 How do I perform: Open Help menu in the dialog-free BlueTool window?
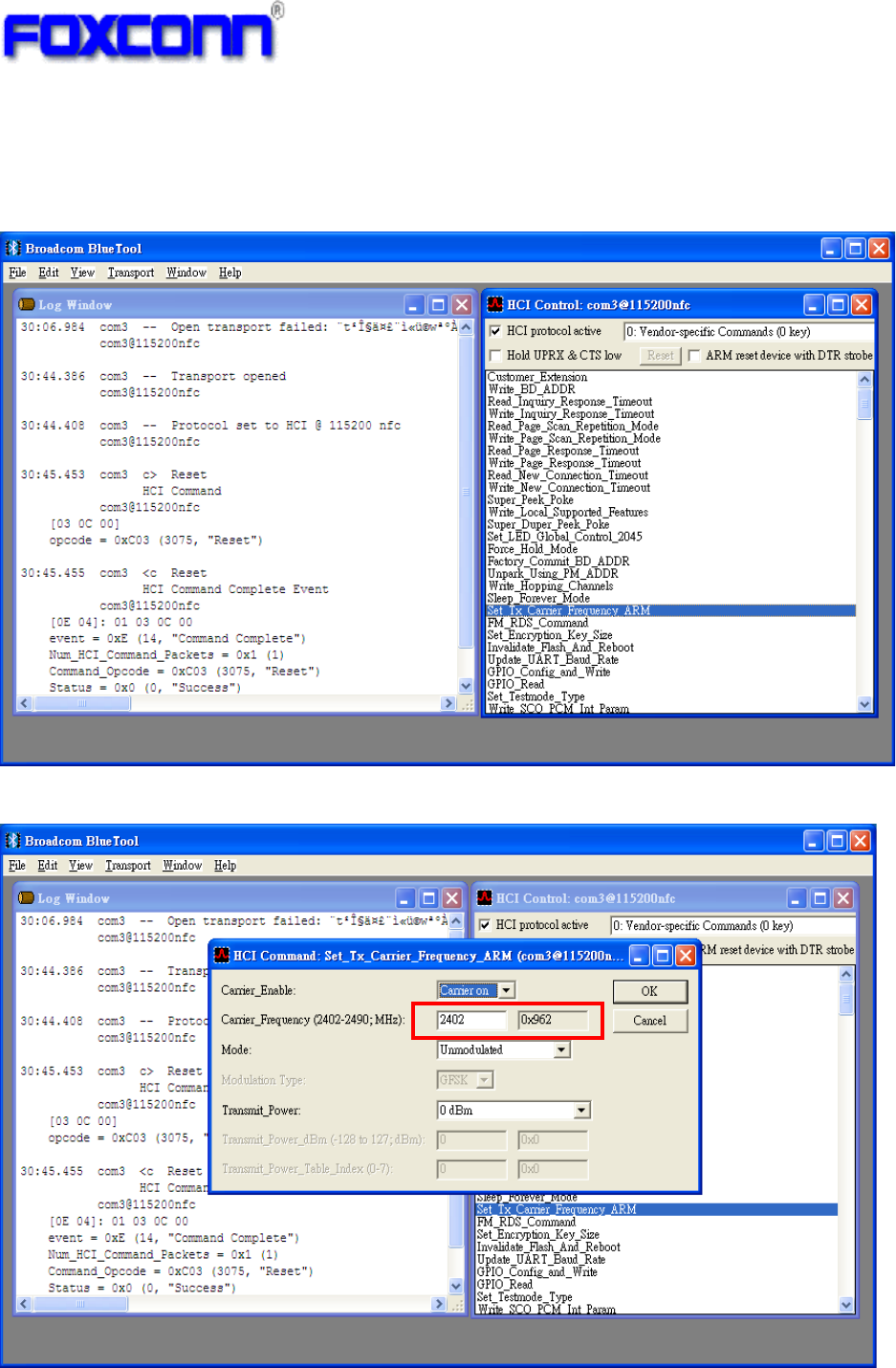[x=230, y=273]
